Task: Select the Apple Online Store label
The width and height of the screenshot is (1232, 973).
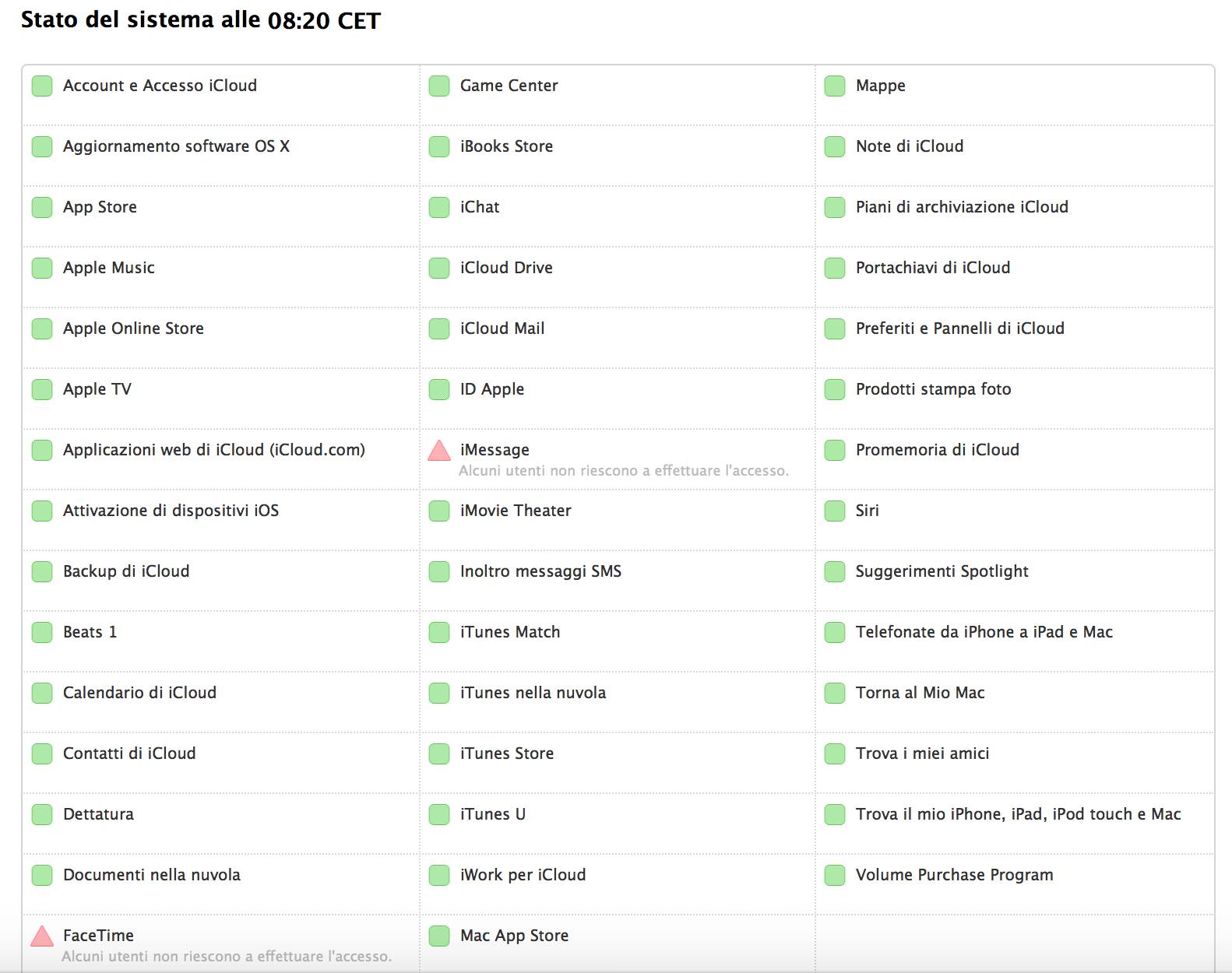Action: pyautogui.click(x=133, y=328)
